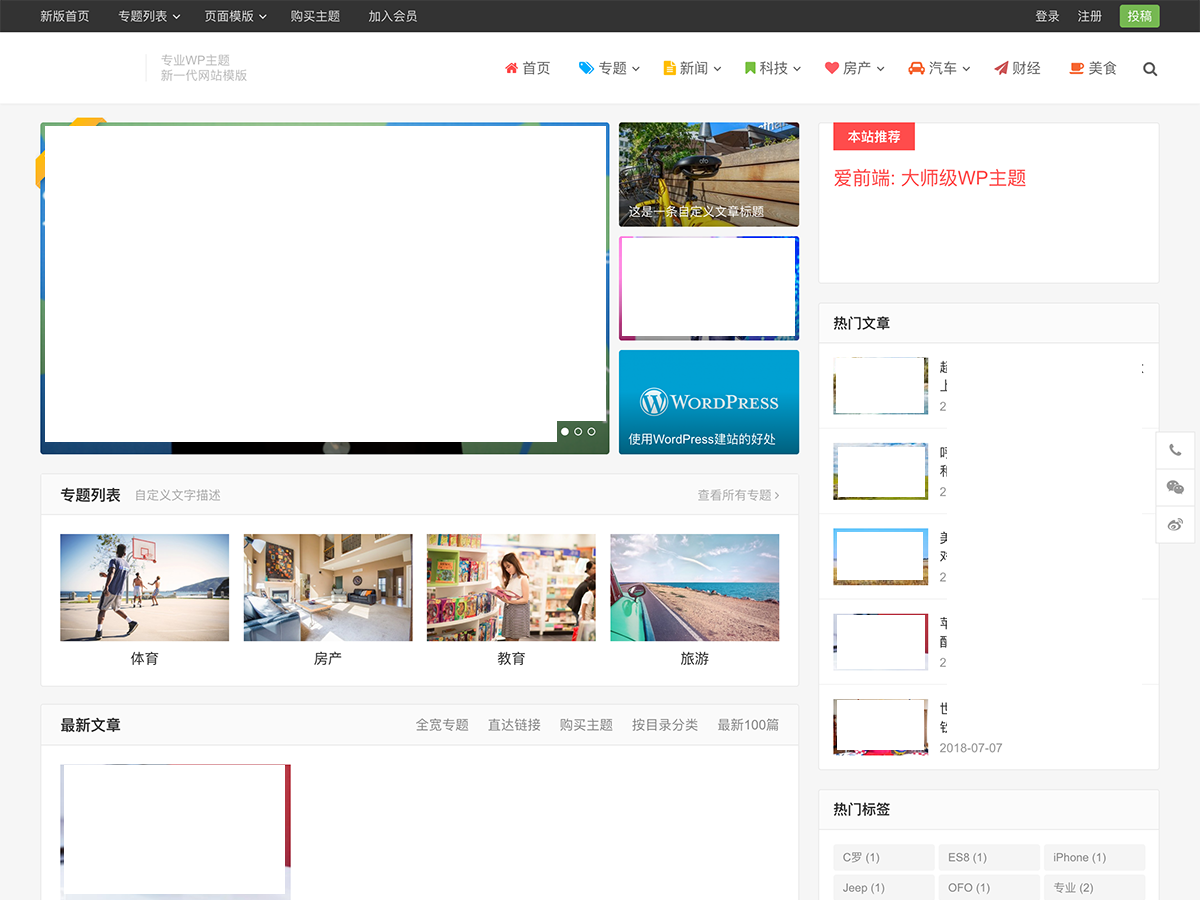Click the third carousel pagination dot
The width and height of the screenshot is (1200, 900).
(591, 432)
